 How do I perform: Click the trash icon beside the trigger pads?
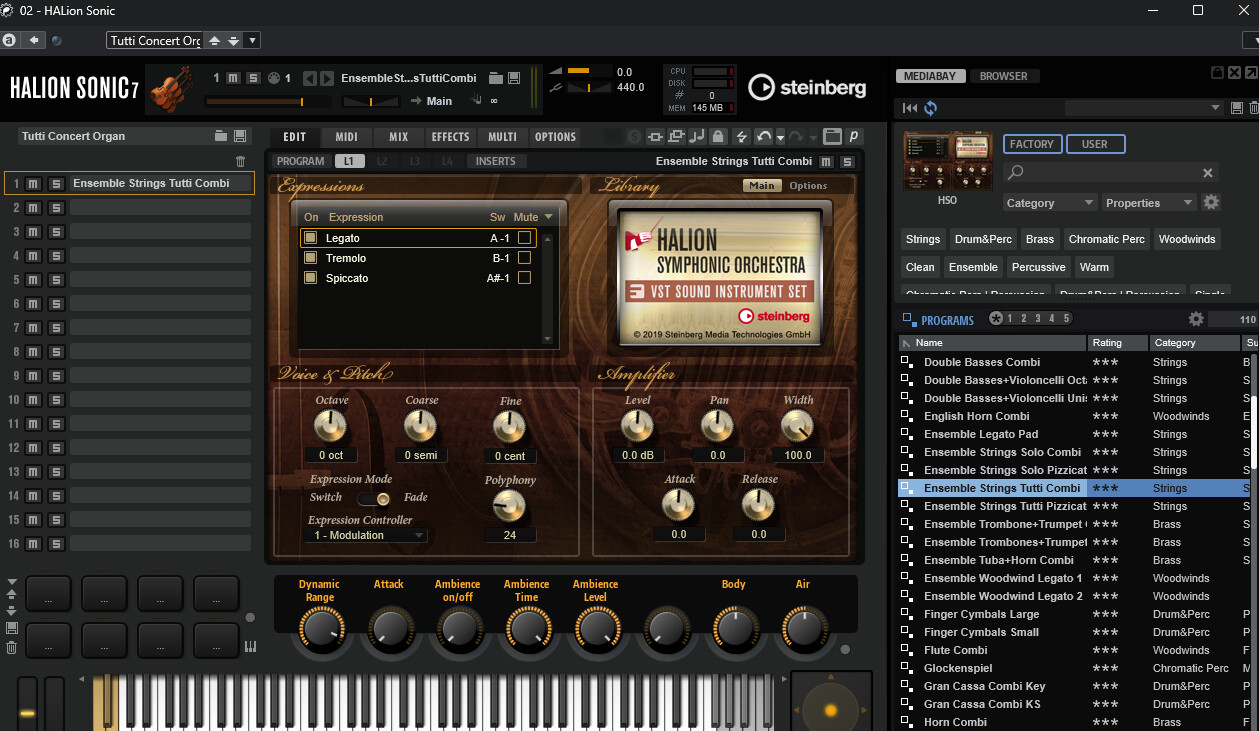[x=11, y=647]
